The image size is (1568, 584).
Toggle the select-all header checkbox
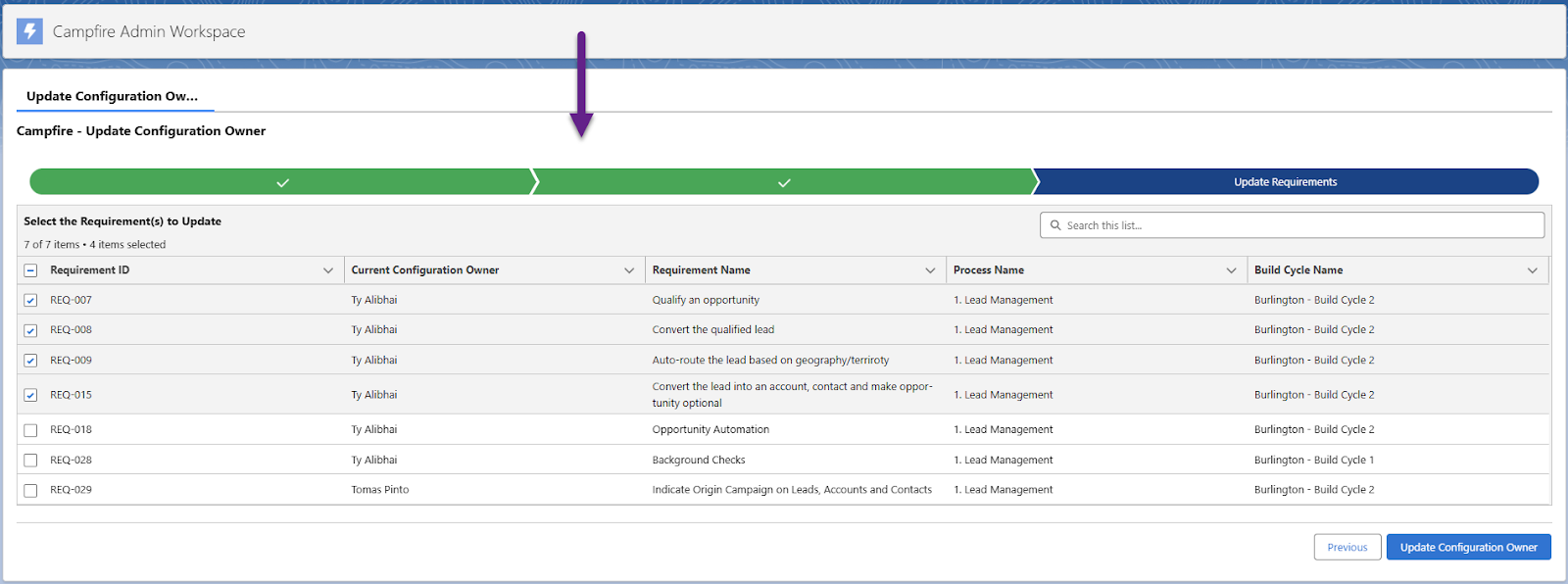click(x=30, y=270)
